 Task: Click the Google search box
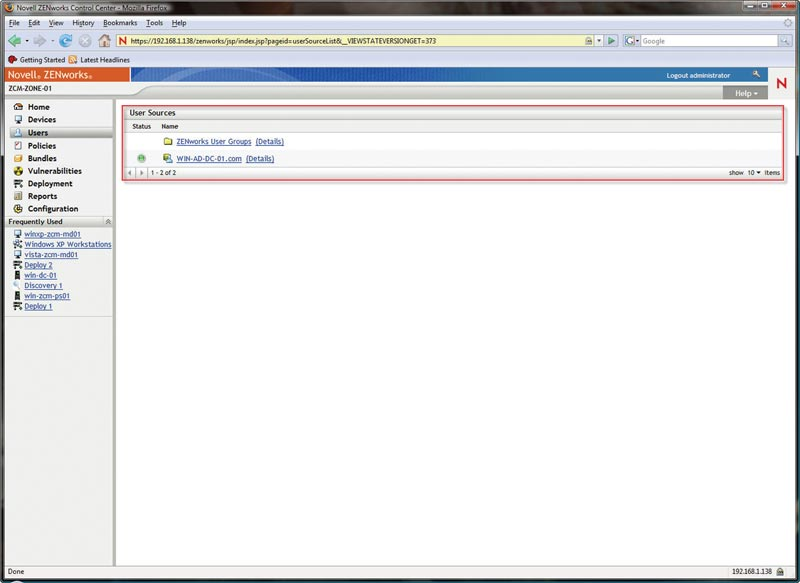709,41
